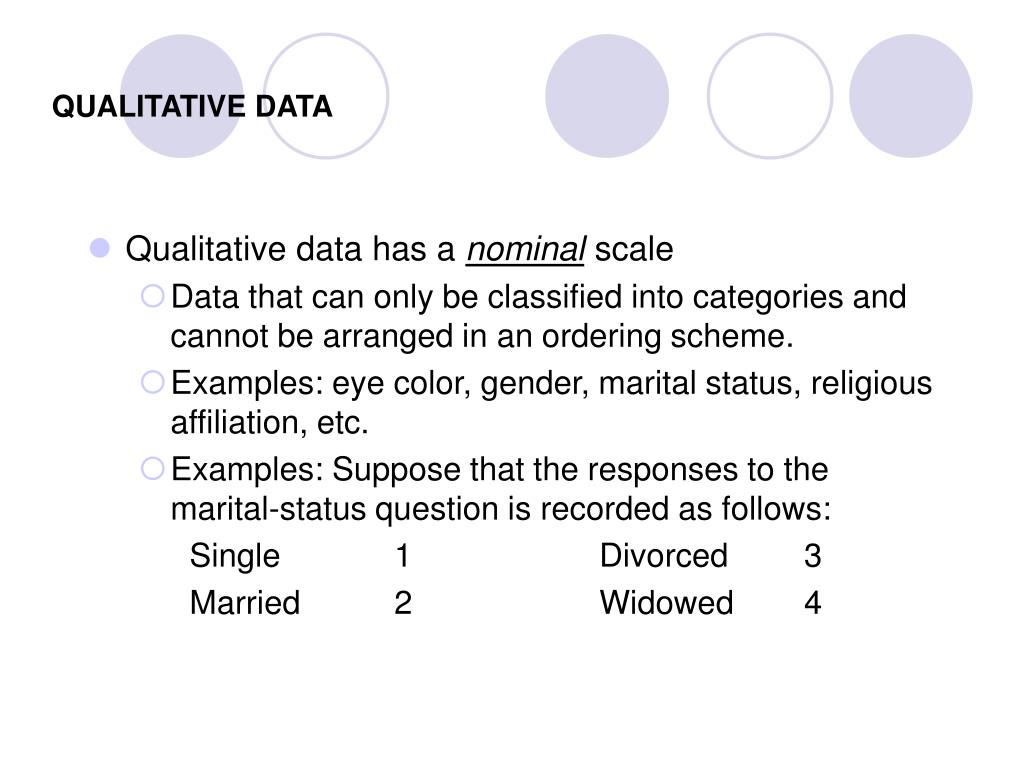Click the word Divorced in the table
This screenshot has width=1024, height=768.
pos(664,556)
